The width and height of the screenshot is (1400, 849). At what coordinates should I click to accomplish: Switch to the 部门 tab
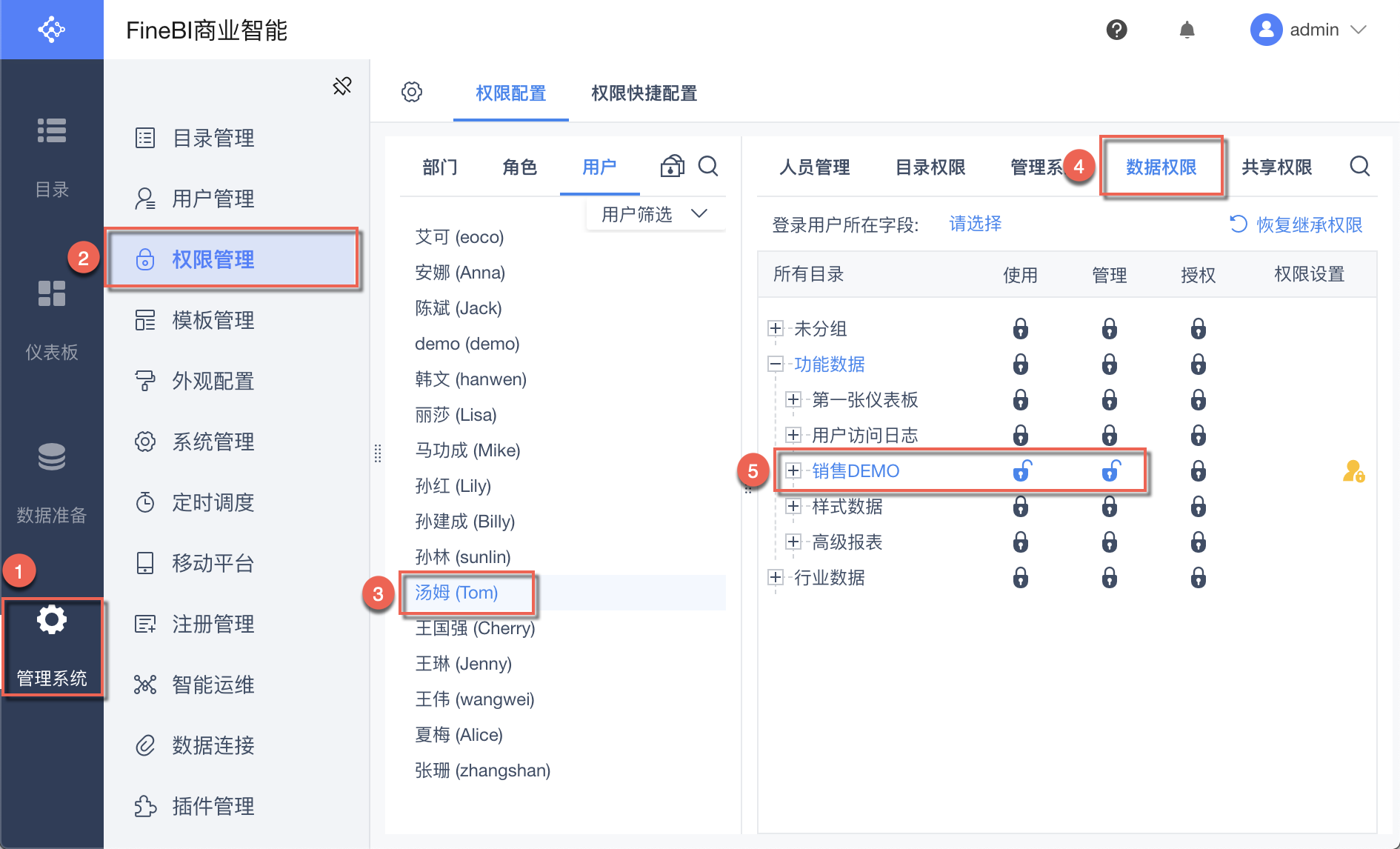tap(440, 167)
